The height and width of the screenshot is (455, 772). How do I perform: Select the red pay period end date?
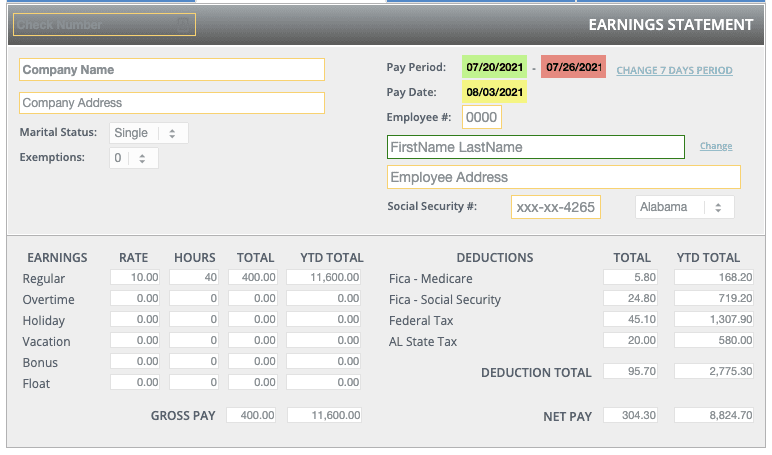[574, 67]
